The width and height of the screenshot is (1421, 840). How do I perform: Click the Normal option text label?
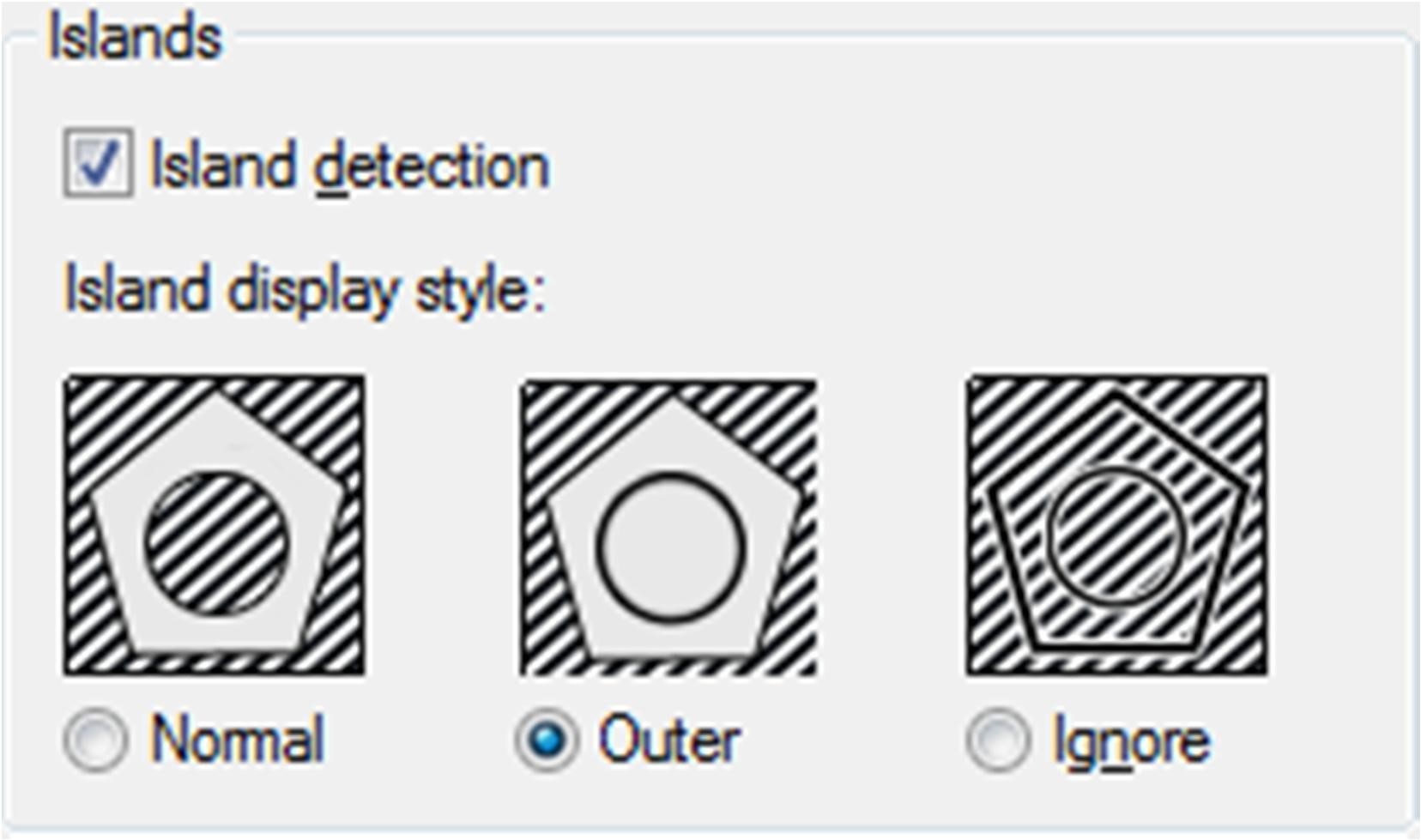238,740
